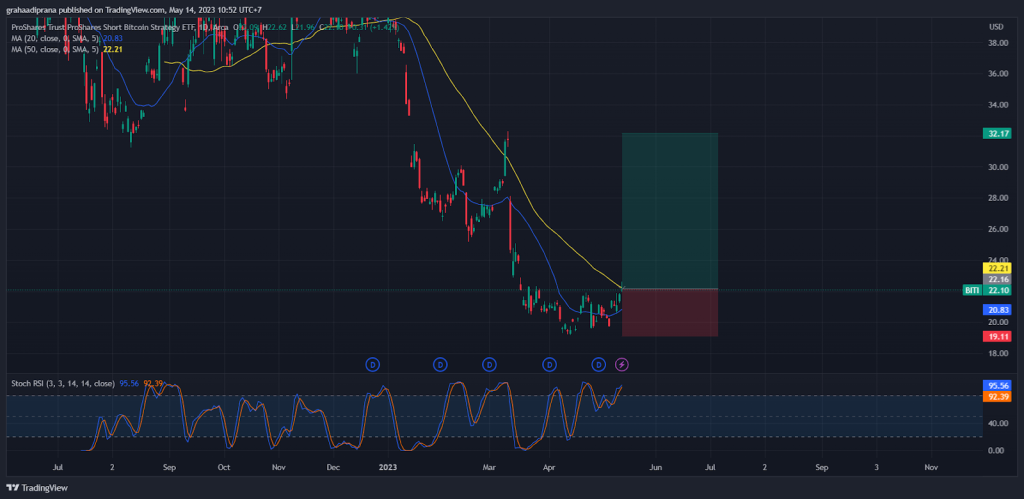This screenshot has width=1024, height=499.
Task: Click the USD currency label on price axis
Action: (x=997, y=27)
